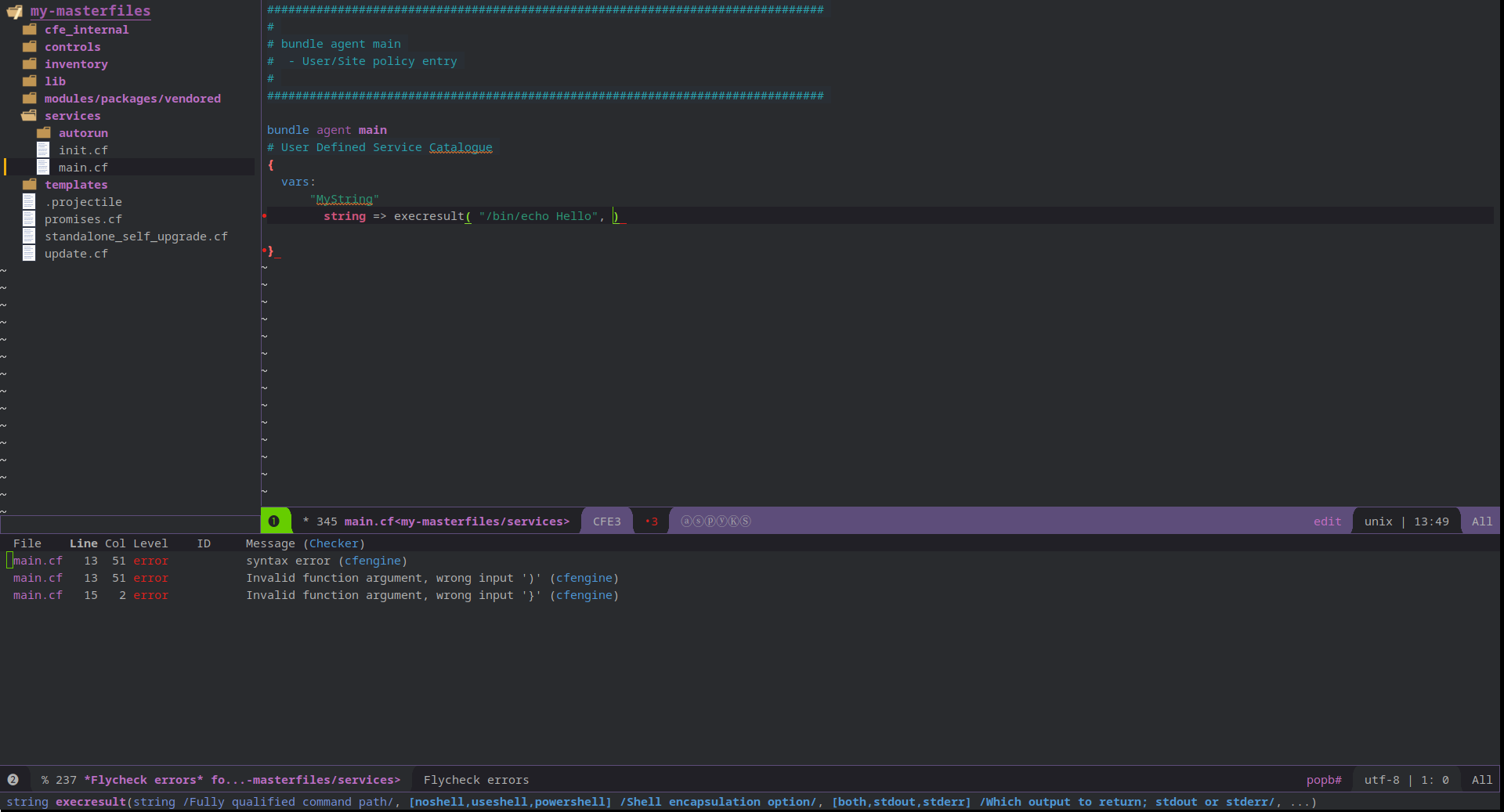
Task: Click the file icon next to init.cf
Action: [x=44, y=150]
